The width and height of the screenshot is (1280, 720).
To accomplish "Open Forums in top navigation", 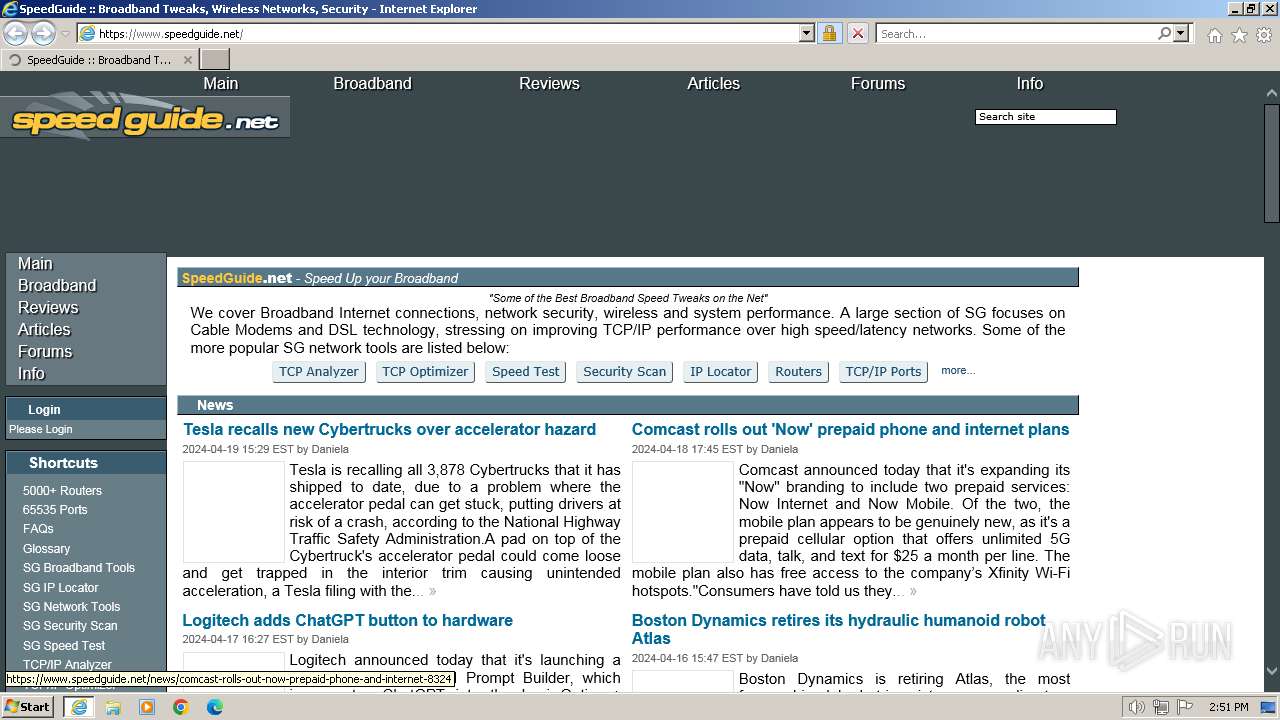I will tap(878, 84).
